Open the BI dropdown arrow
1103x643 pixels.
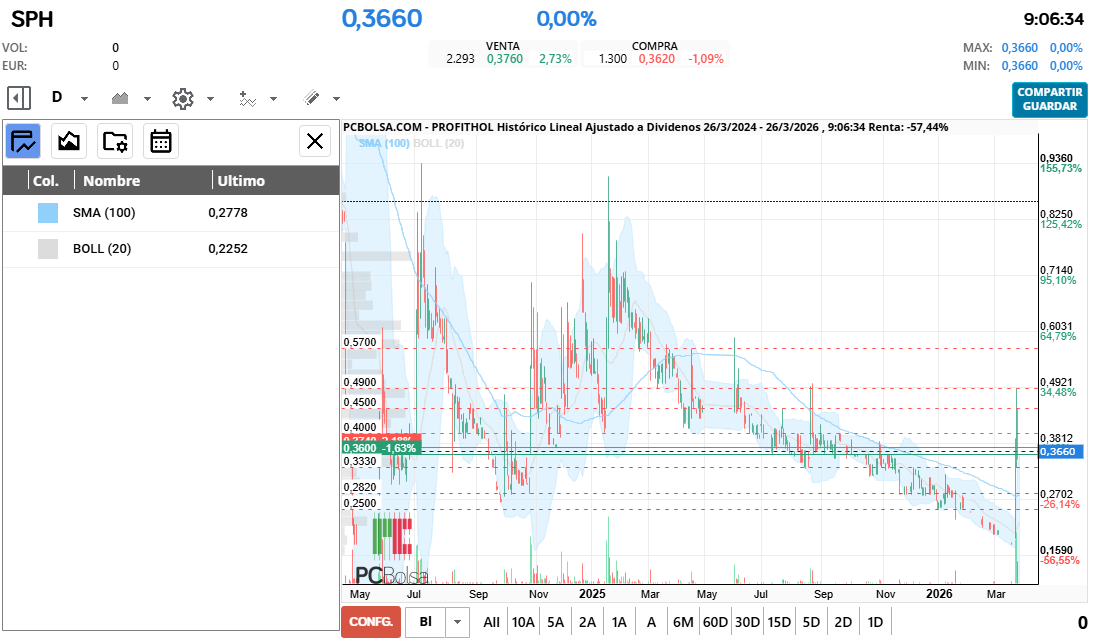(457, 622)
